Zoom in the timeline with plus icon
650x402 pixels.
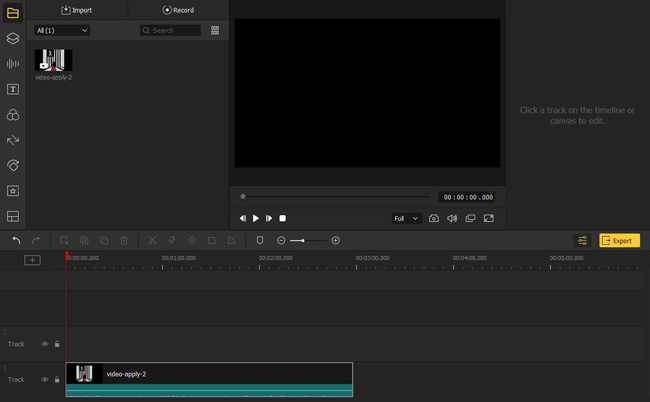coord(336,240)
